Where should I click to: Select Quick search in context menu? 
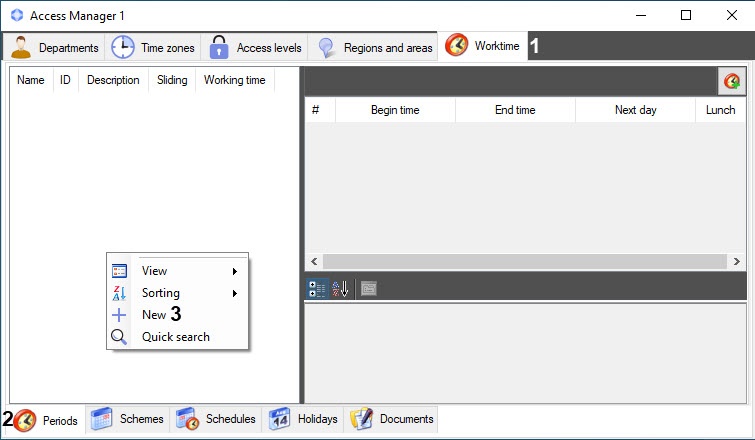click(178, 337)
